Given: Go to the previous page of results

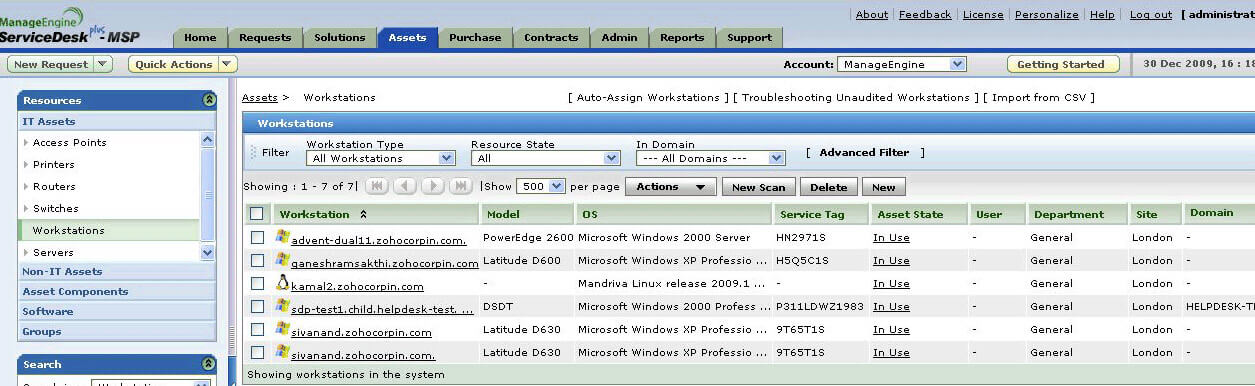Looking at the screenshot, I should (405, 186).
